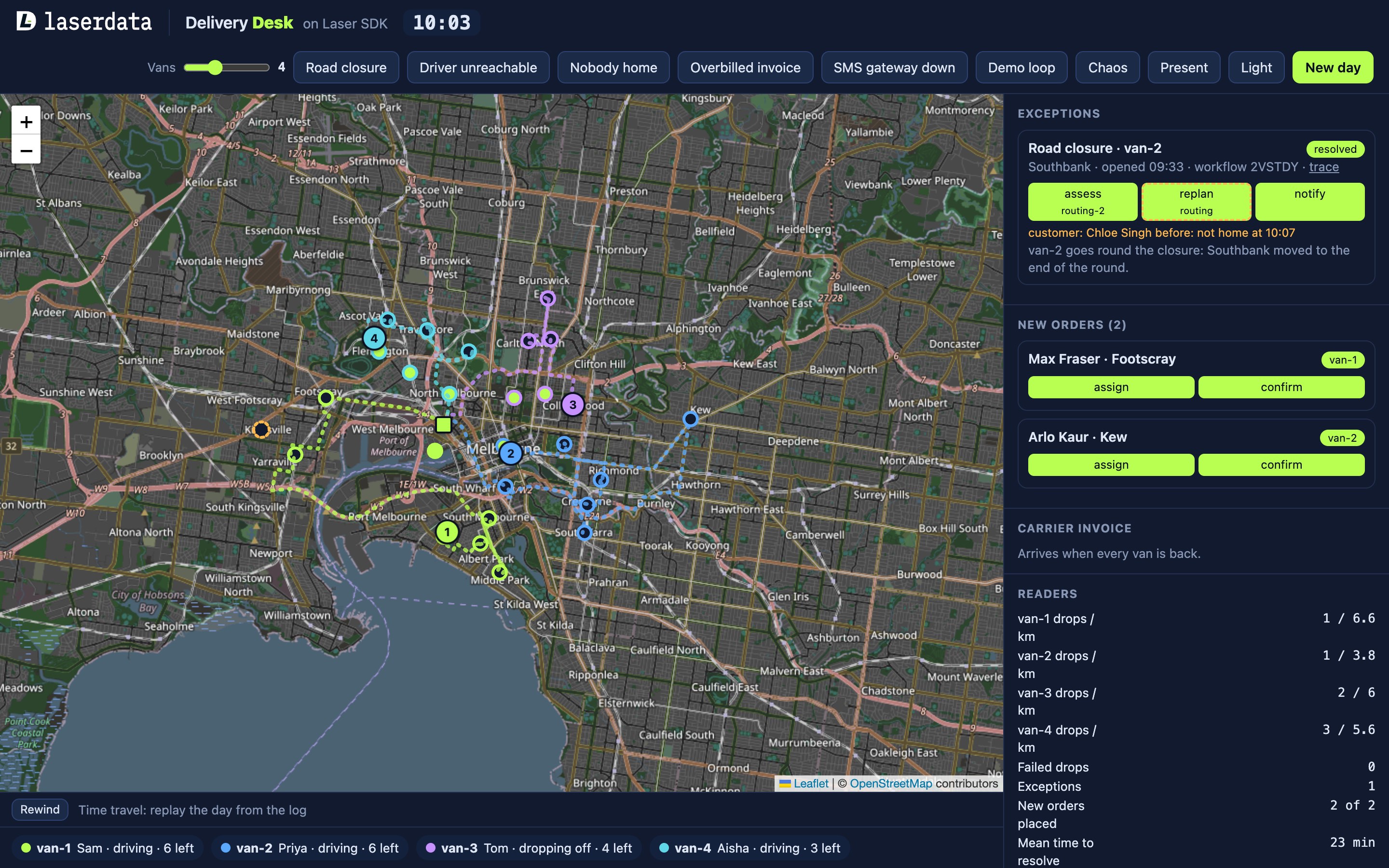Click the van-1 badge on Max Fraser order
The image size is (1389, 868).
pos(1343,360)
